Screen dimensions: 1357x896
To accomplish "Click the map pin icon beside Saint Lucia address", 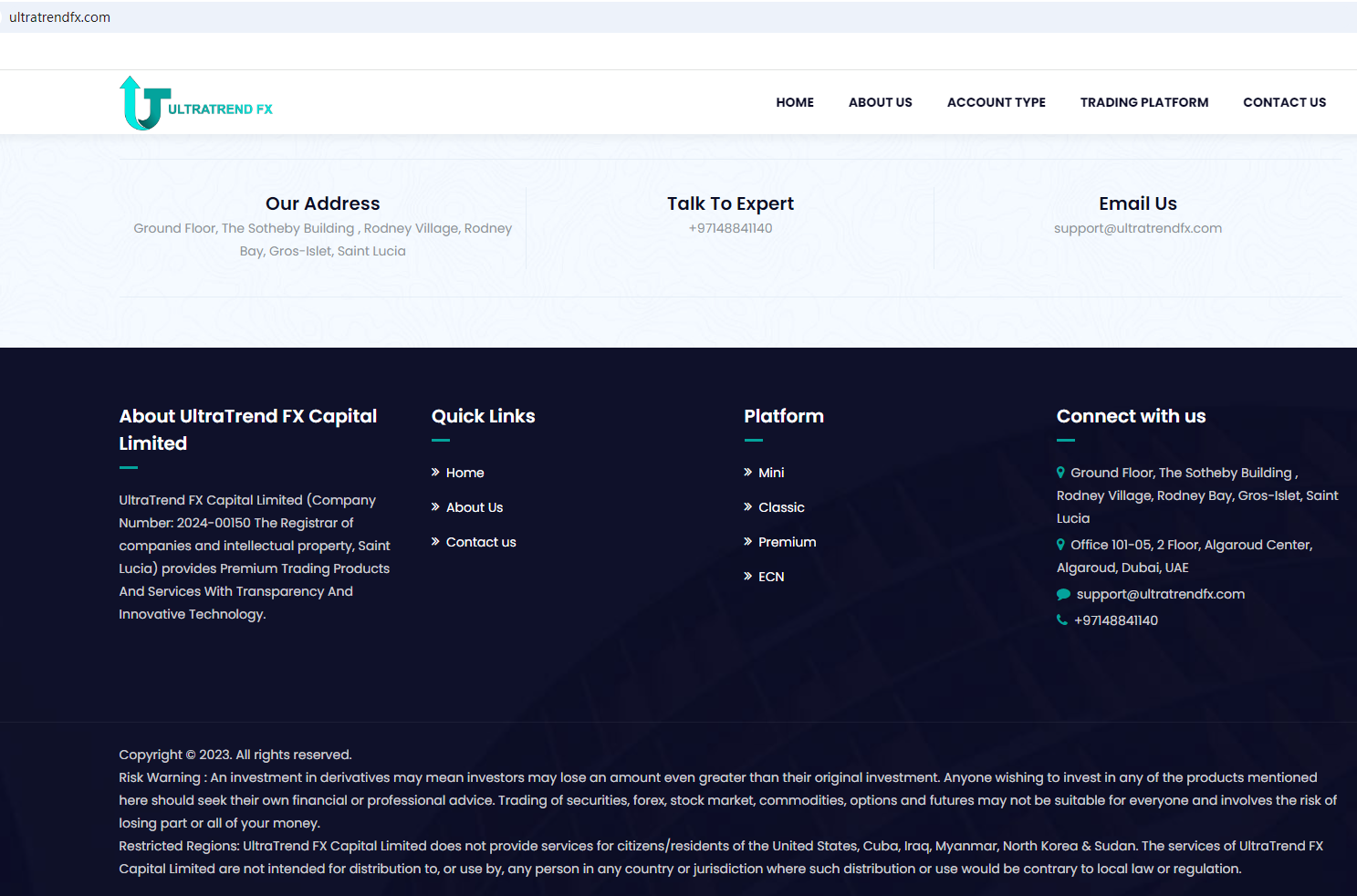I will point(1060,473).
